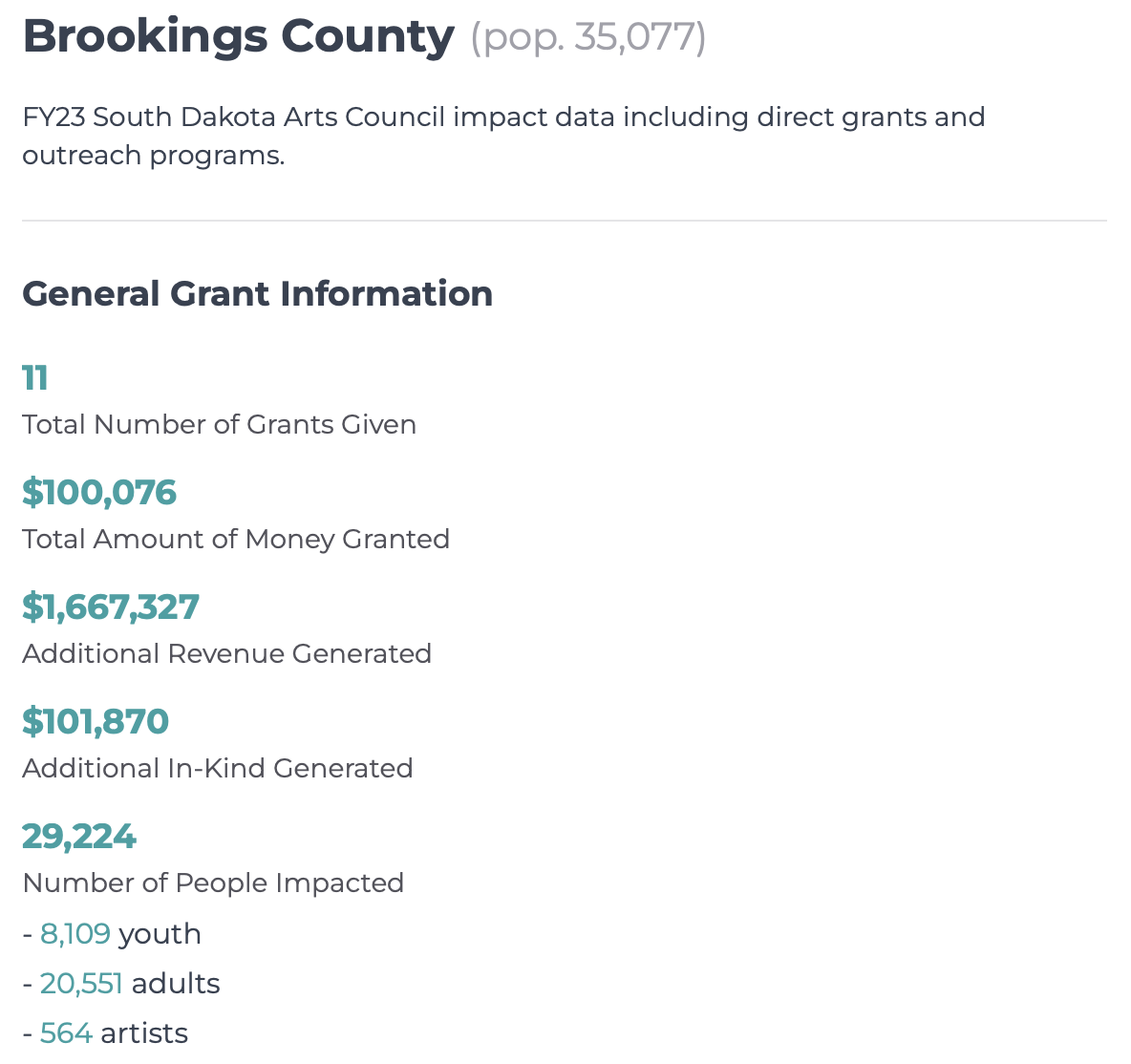Click Number of People Impacted label

[214, 883]
